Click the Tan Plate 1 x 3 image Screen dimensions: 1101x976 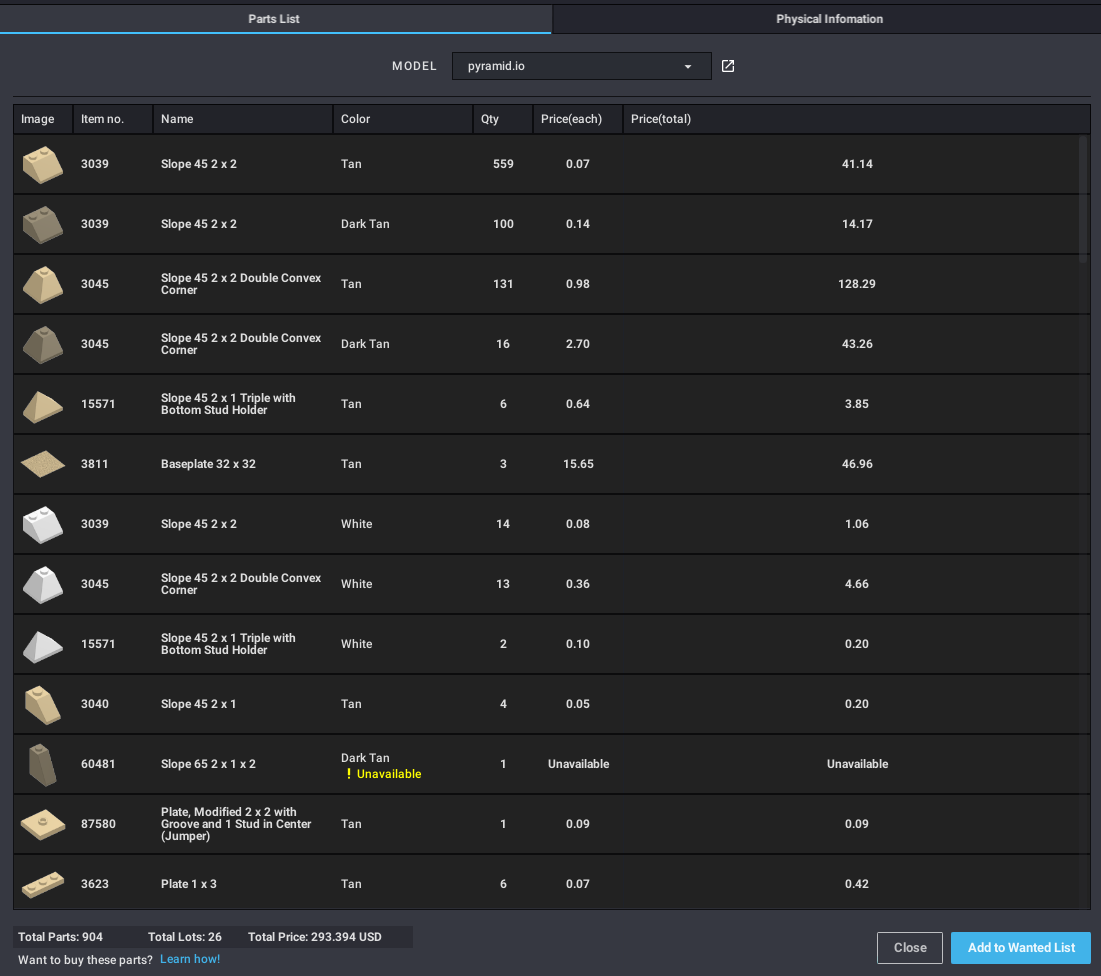click(x=42, y=884)
